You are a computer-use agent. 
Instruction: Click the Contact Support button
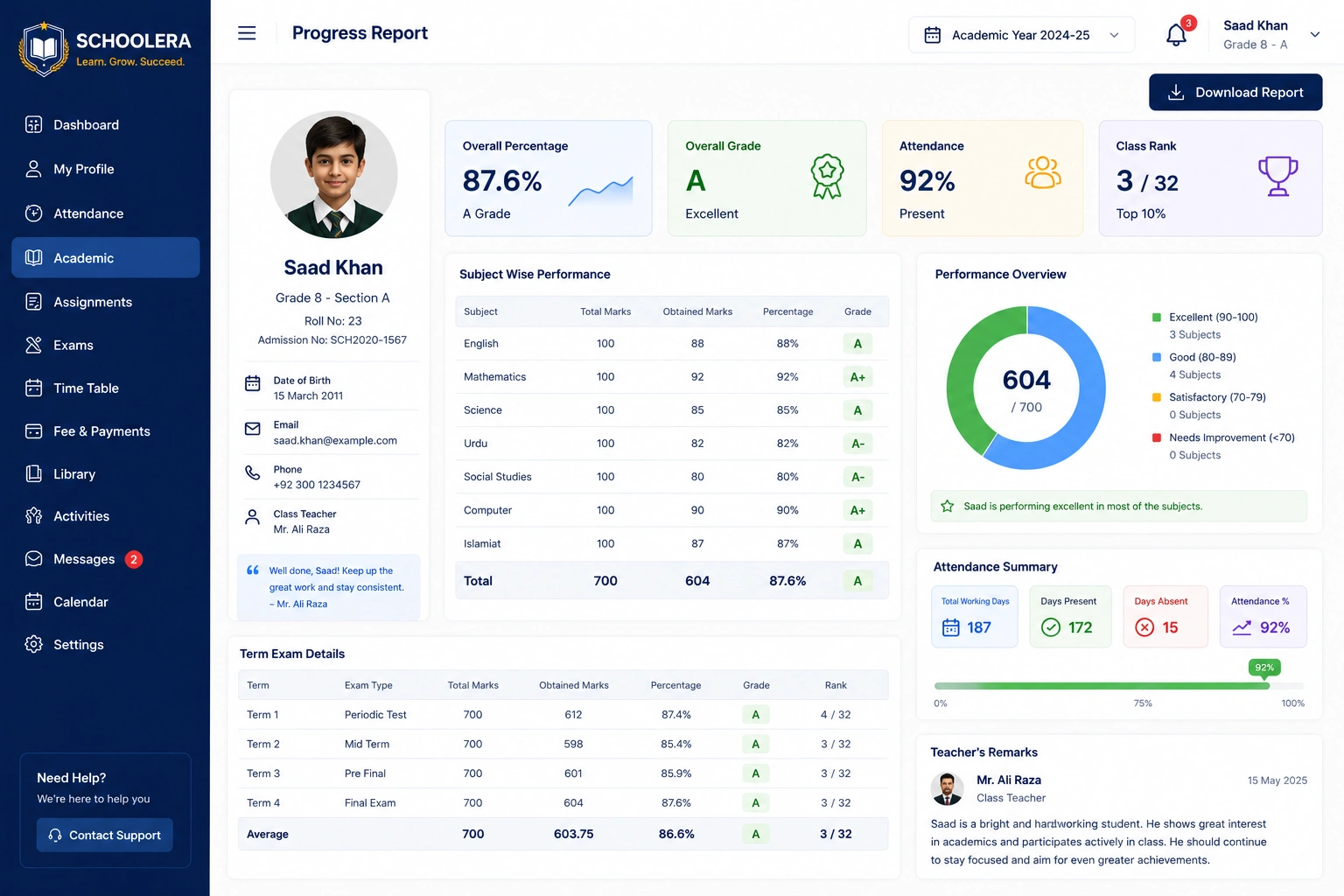click(x=105, y=836)
